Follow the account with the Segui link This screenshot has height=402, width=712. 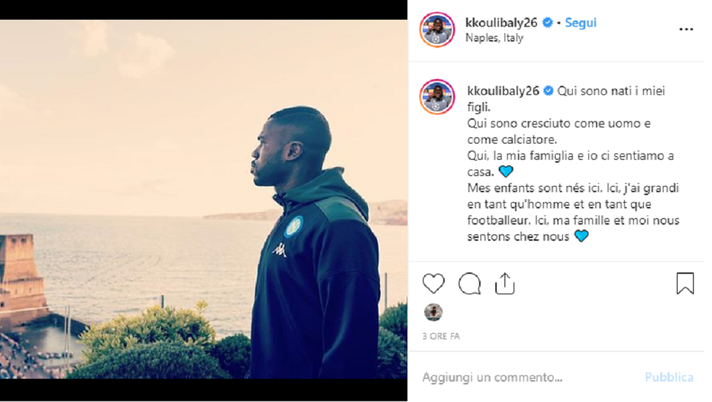pyautogui.click(x=580, y=23)
